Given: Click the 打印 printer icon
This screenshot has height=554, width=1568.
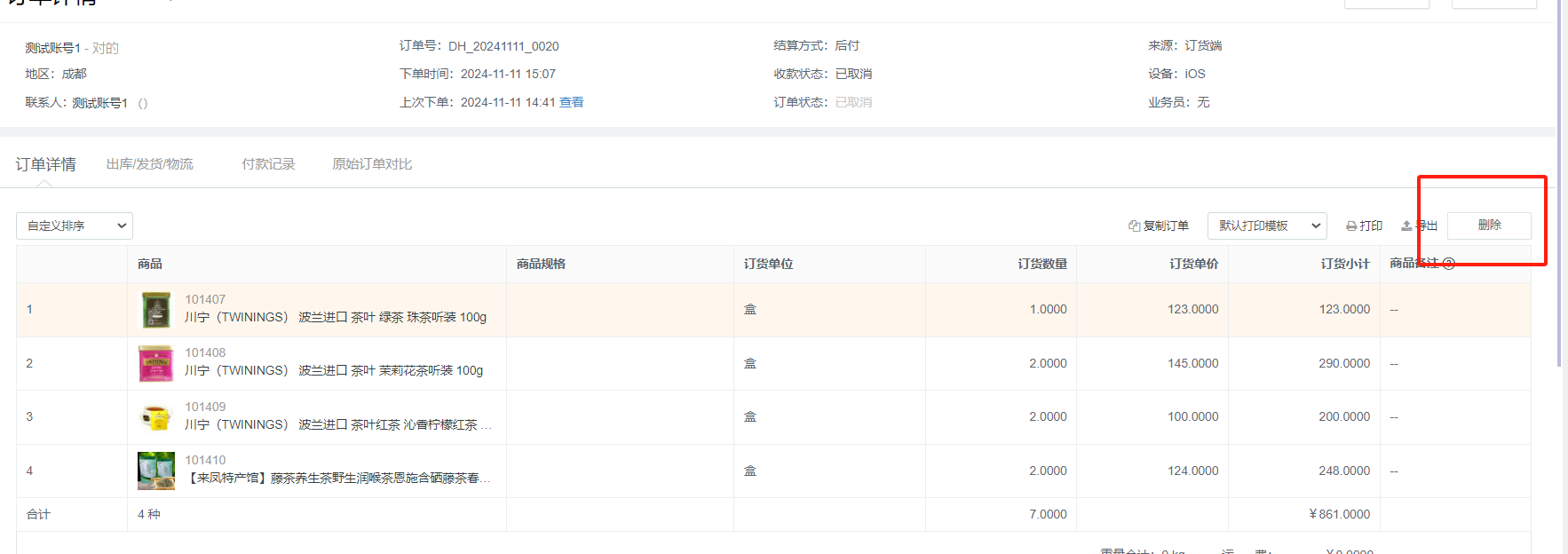Looking at the screenshot, I should [1351, 226].
